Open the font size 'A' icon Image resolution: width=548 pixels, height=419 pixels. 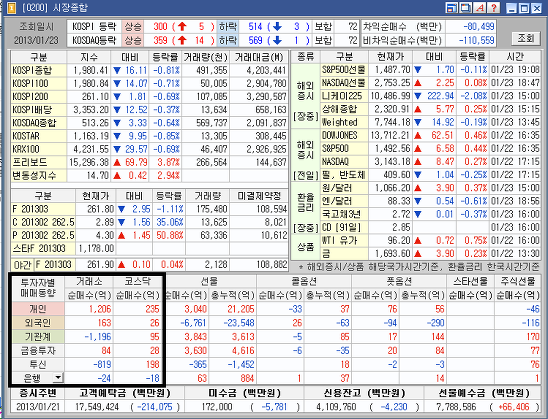[x=480, y=8]
